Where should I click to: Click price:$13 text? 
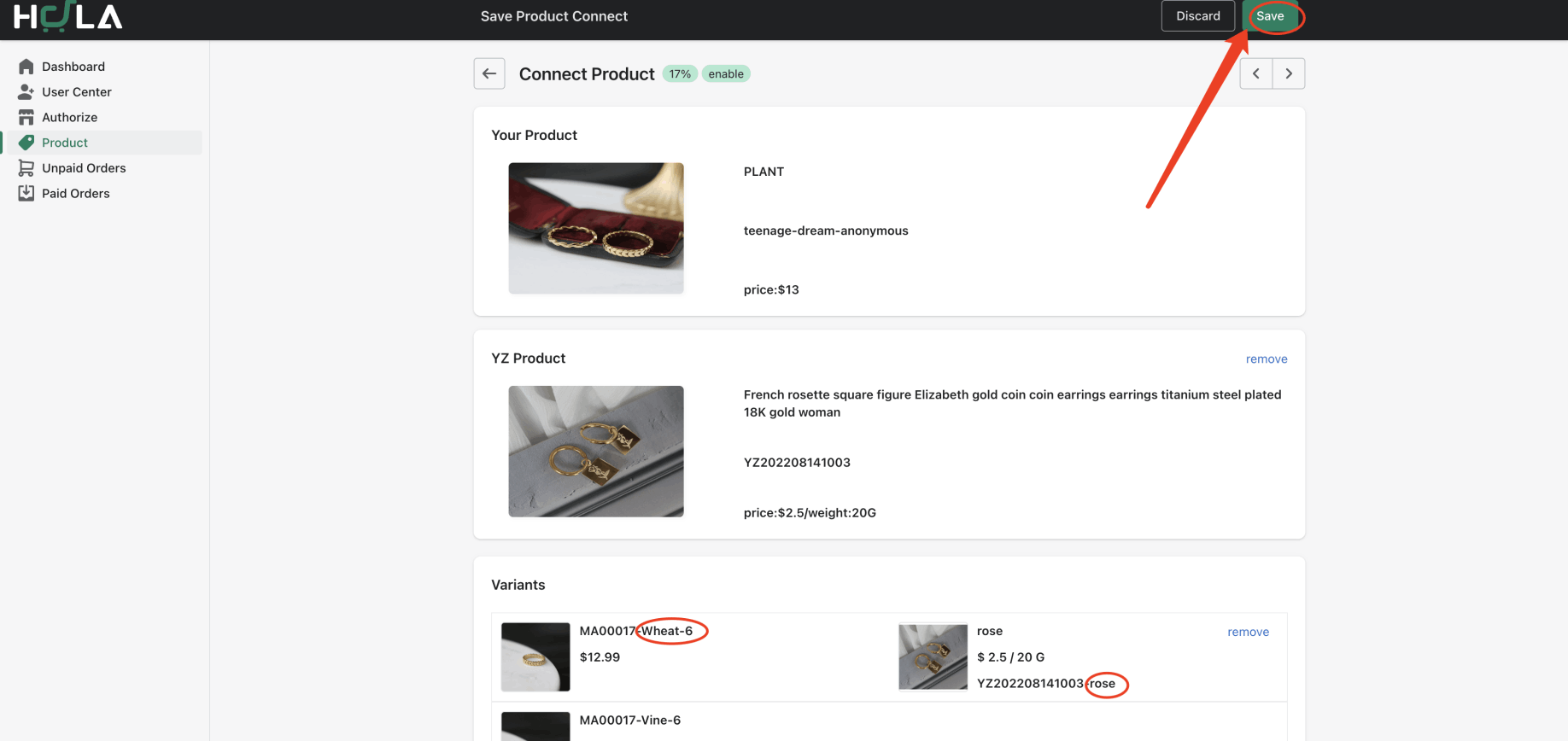pos(771,289)
